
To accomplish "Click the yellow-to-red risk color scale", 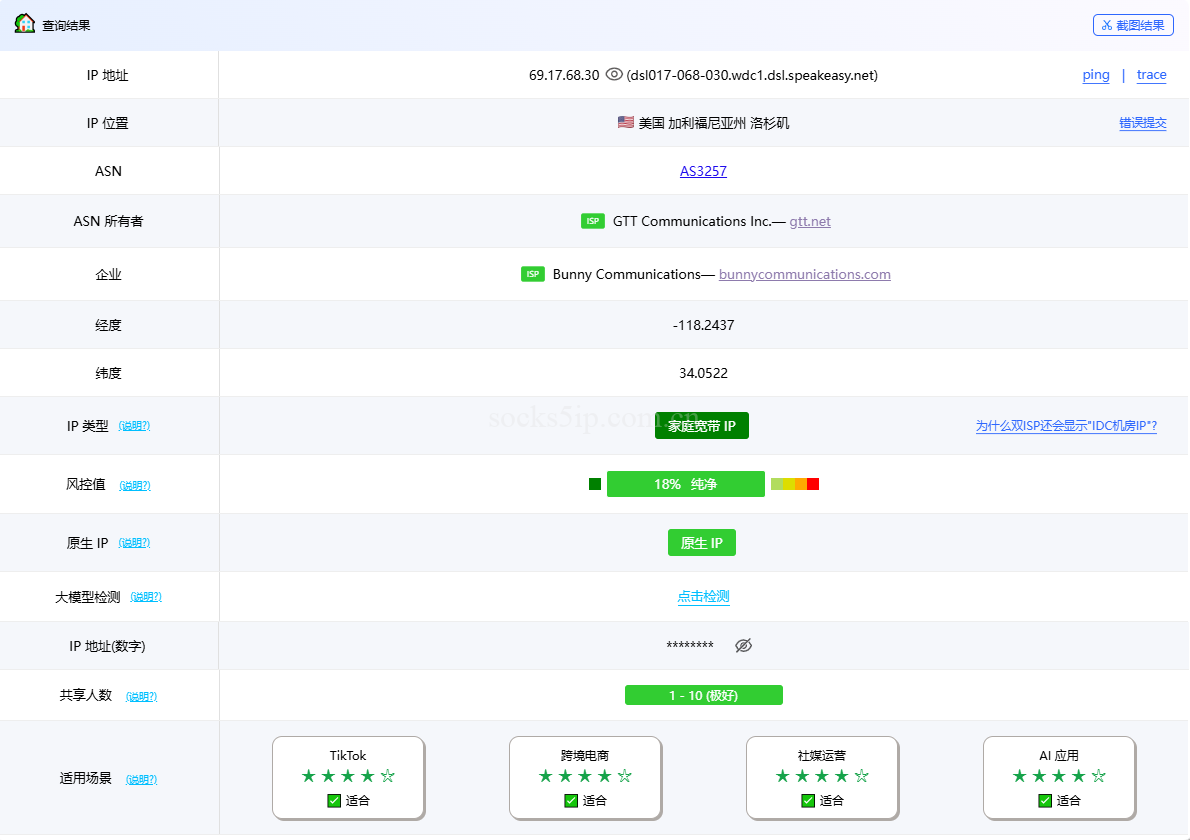I will (x=795, y=484).
